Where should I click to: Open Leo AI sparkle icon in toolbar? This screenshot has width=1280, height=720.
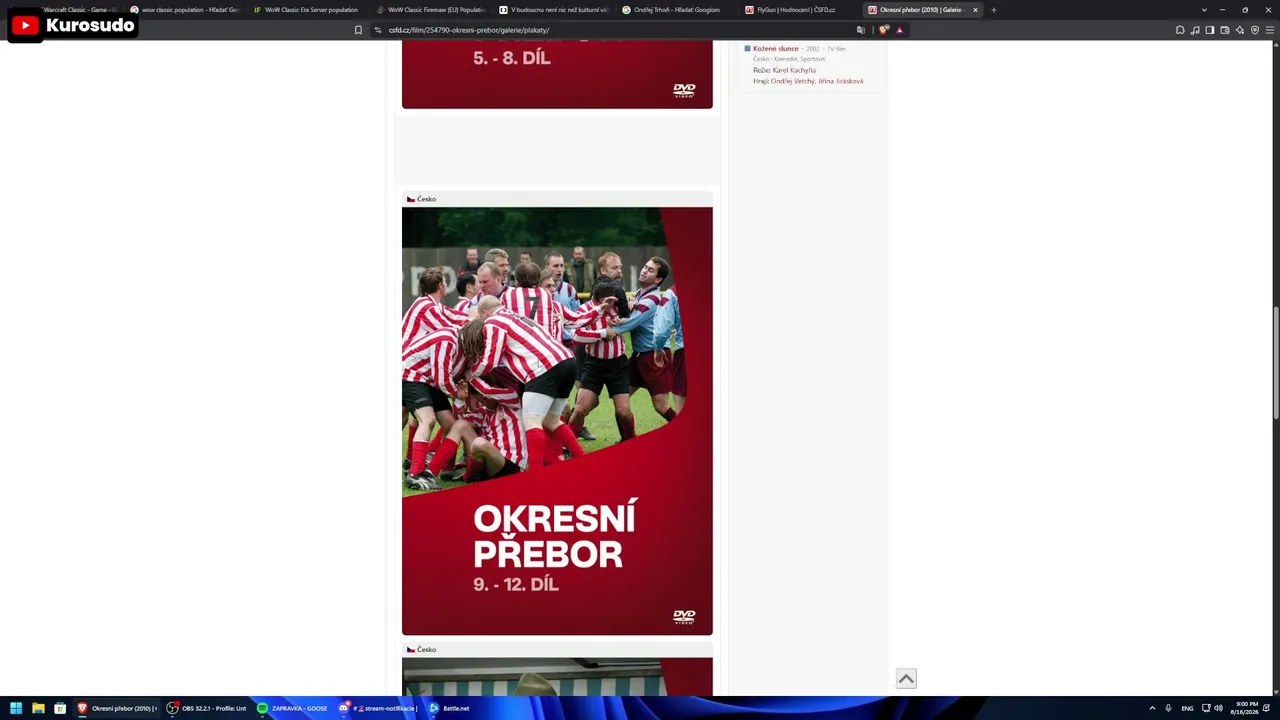(x=1240, y=30)
